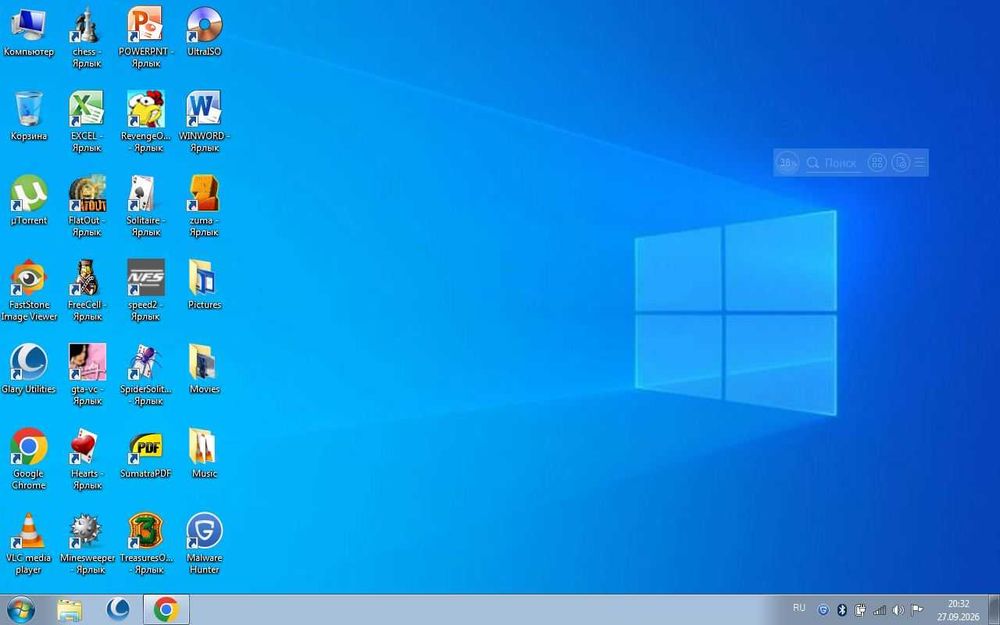Switch to Chrome taskbar button
Screen dimensions: 1000x625
166,610
